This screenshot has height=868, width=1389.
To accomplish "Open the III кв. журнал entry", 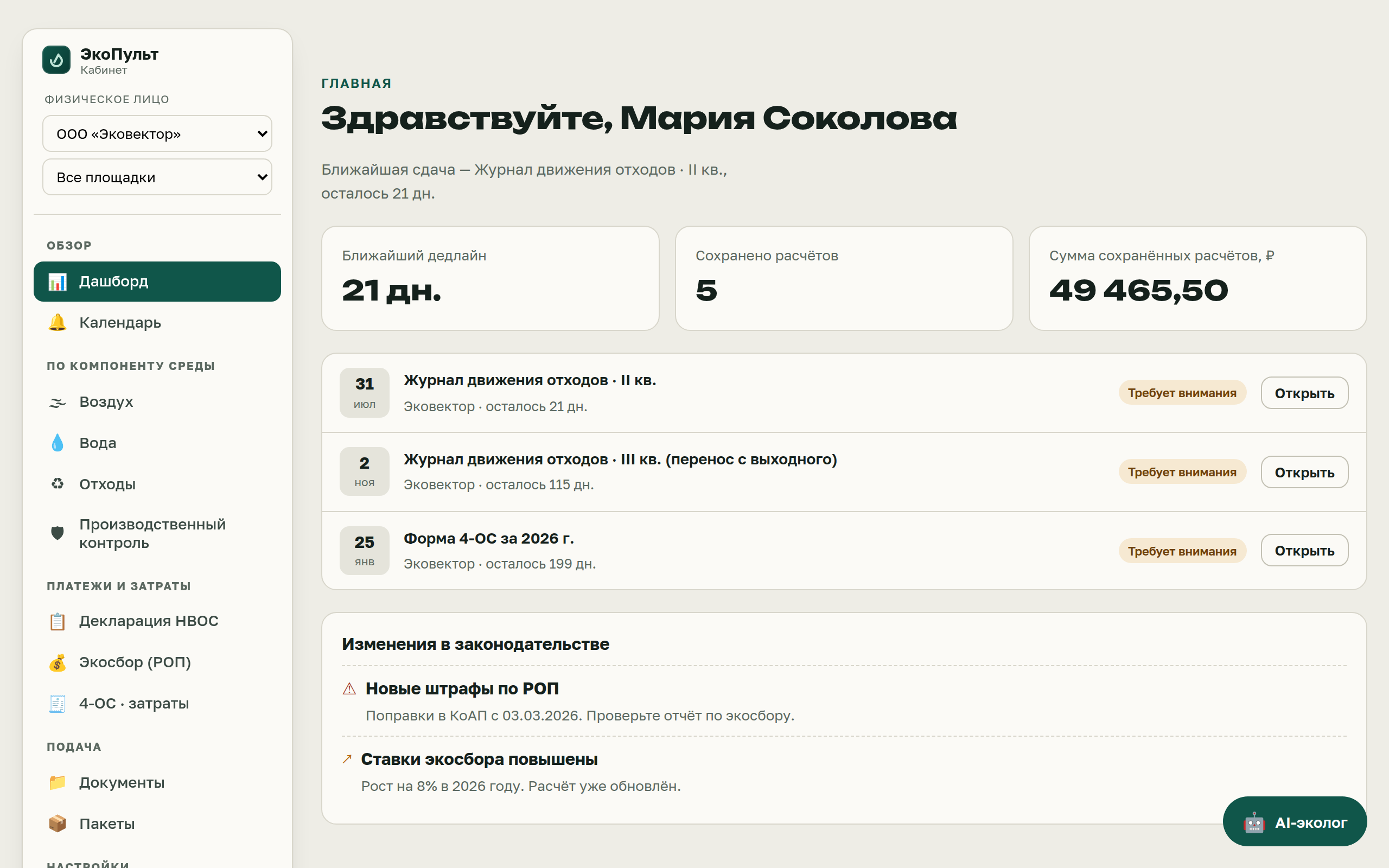I will tap(1304, 473).
